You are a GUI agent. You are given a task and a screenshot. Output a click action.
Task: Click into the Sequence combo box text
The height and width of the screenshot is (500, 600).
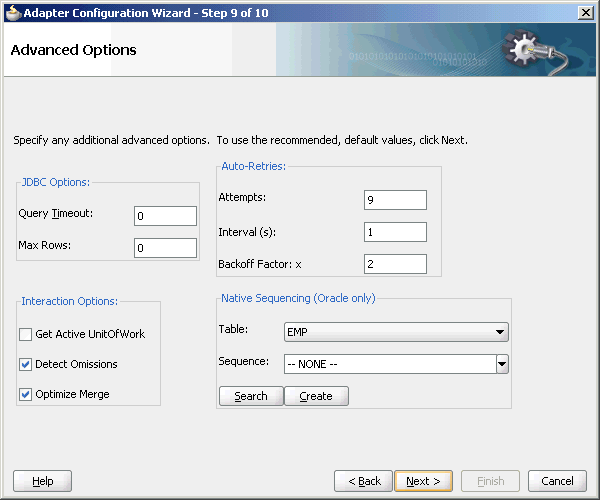[x=390, y=364]
